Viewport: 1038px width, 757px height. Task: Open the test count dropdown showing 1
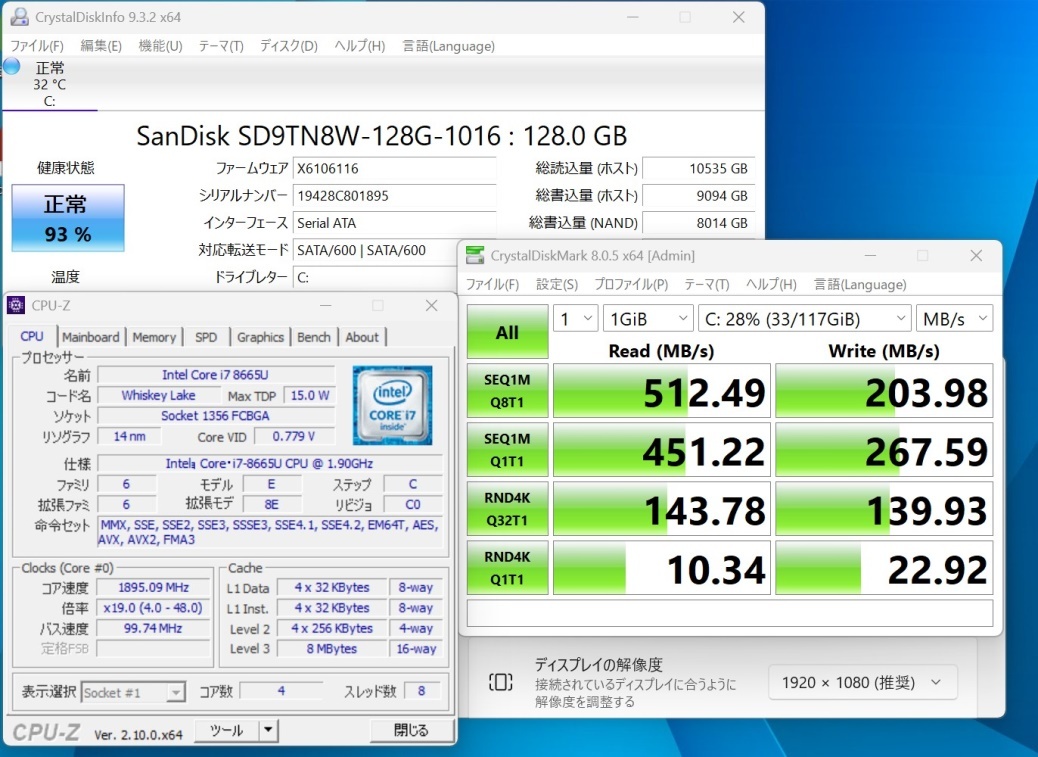[576, 319]
